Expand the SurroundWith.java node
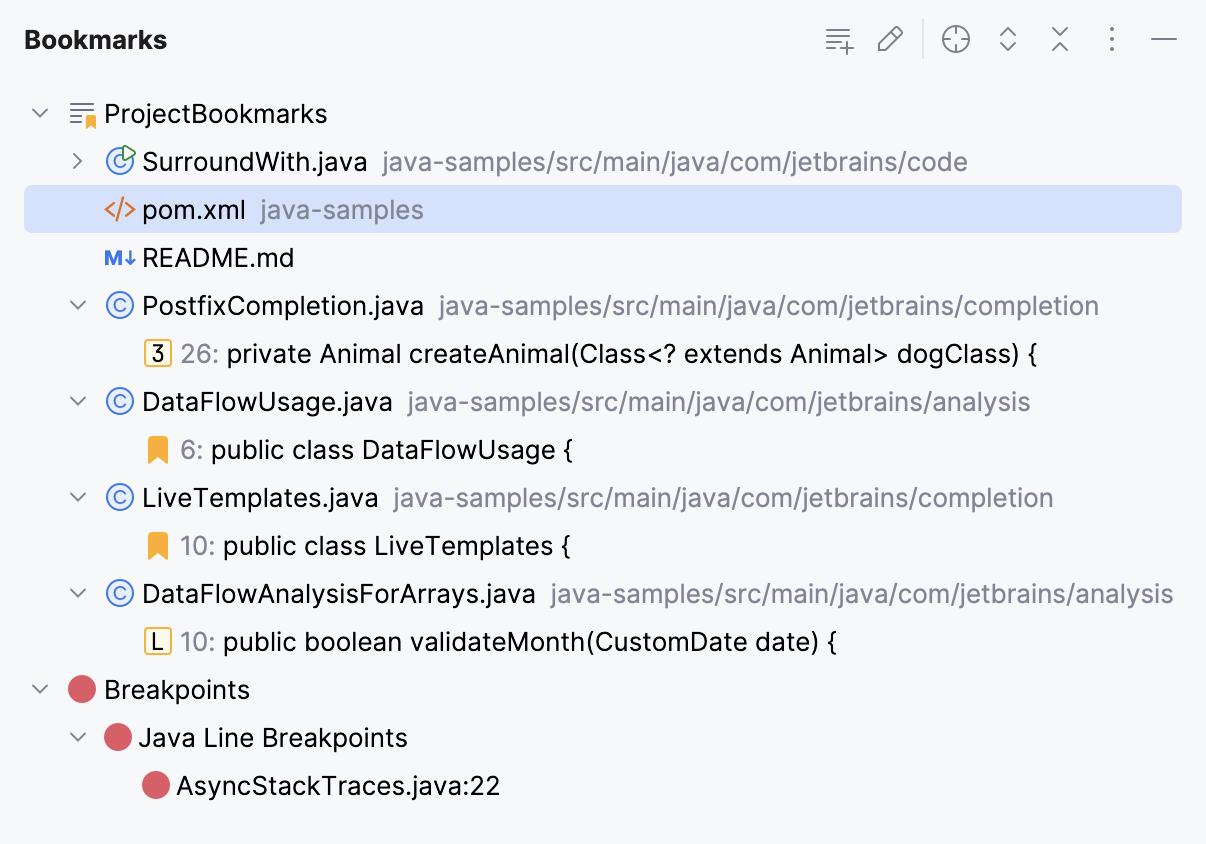Viewport: 1206px width, 844px height. (x=78, y=161)
